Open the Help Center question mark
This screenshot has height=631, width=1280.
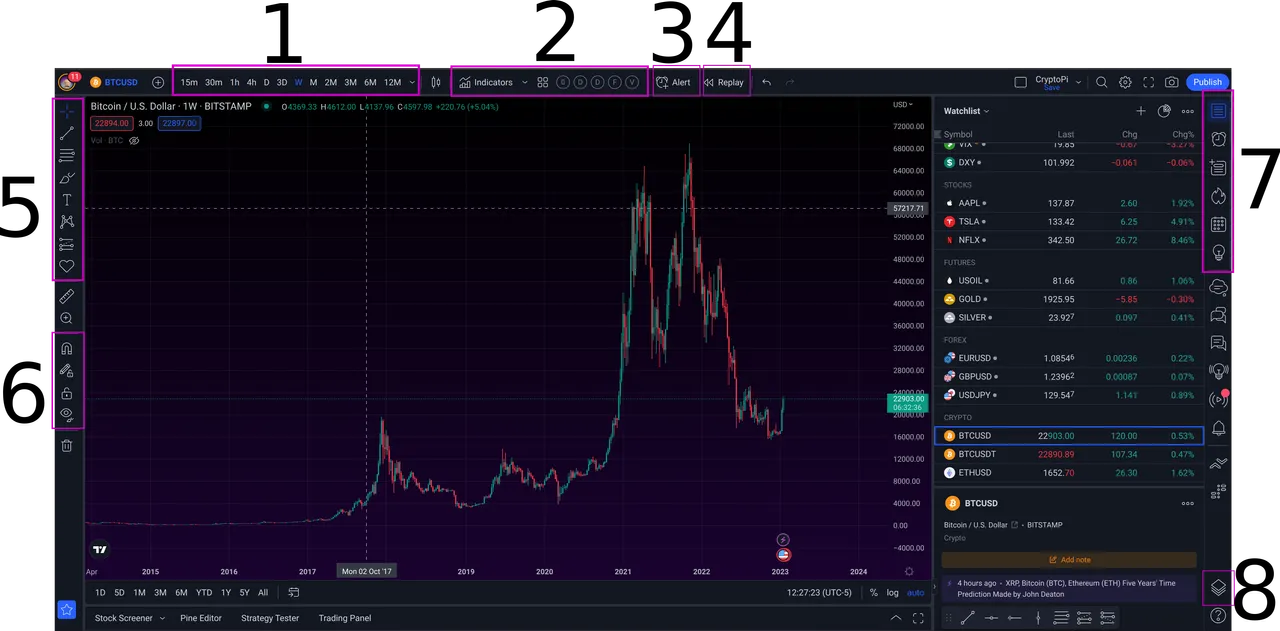pos(1218,615)
